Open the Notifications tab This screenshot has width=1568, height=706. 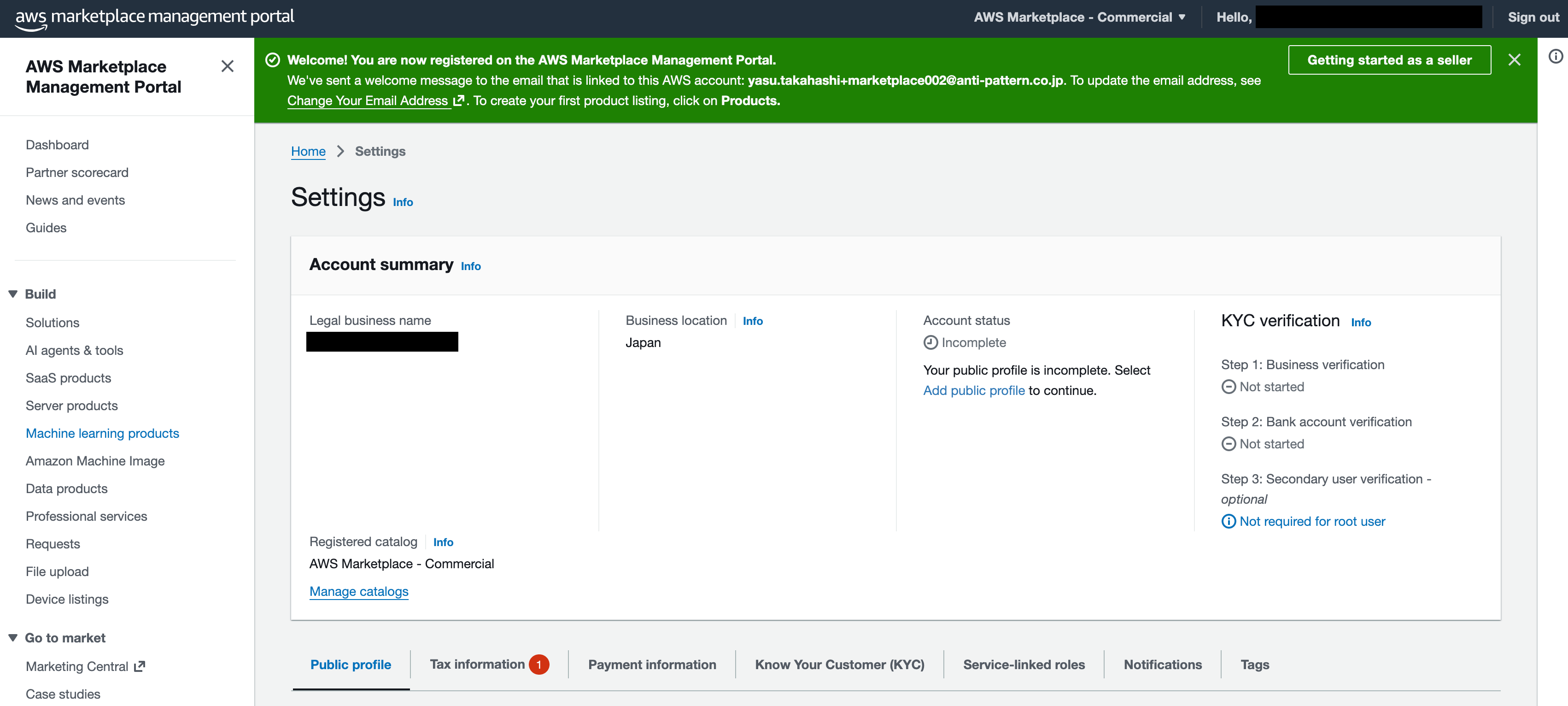tap(1163, 665)
